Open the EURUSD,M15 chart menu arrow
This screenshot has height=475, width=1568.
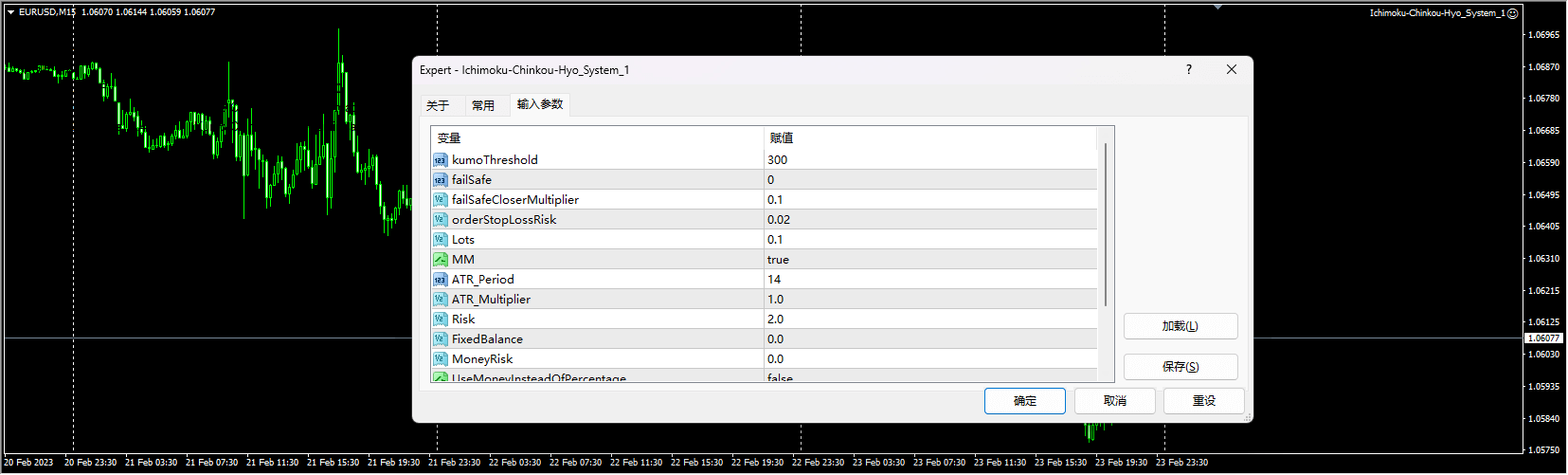(x=10, y=12)
